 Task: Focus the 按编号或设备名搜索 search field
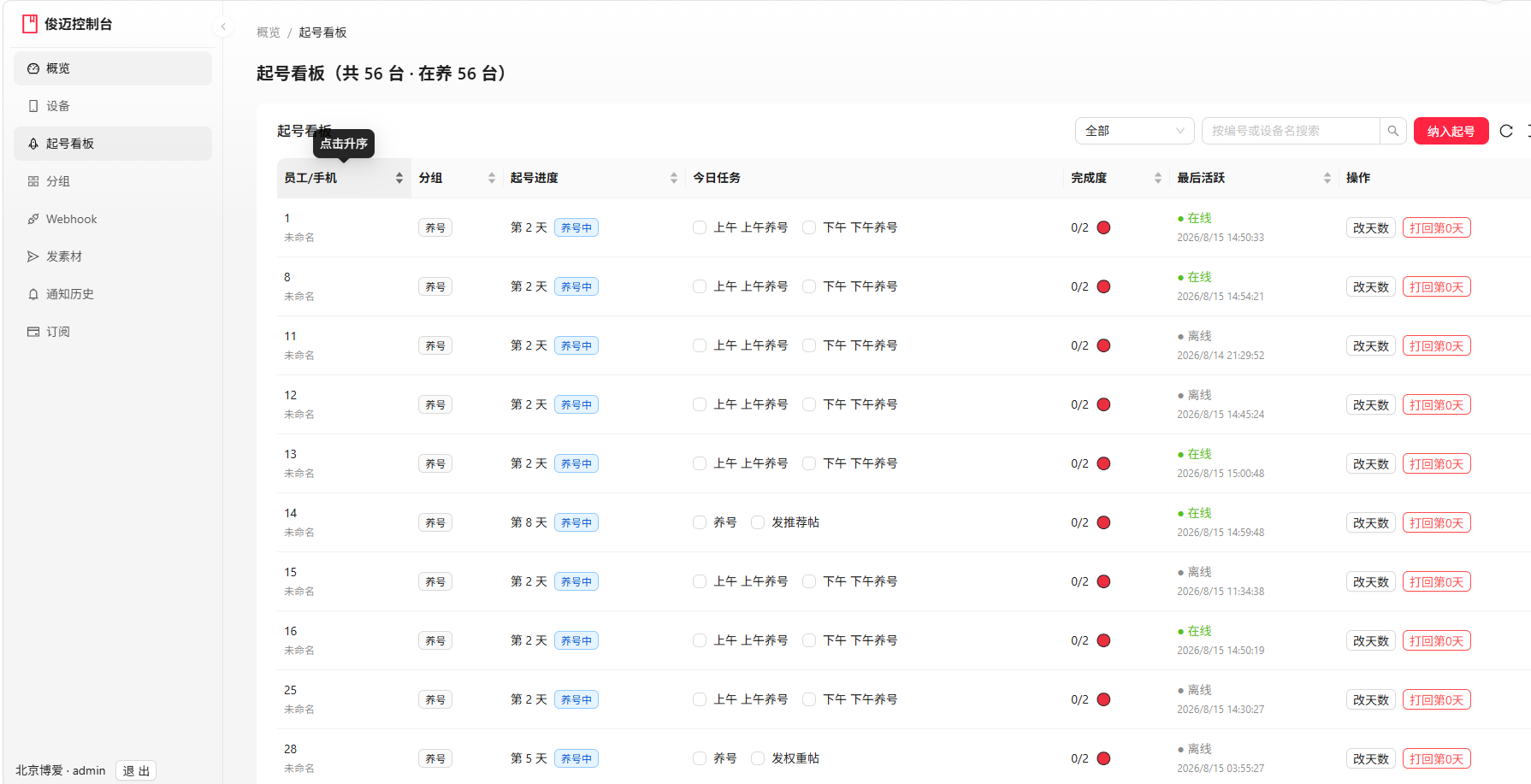[1291, 131]
